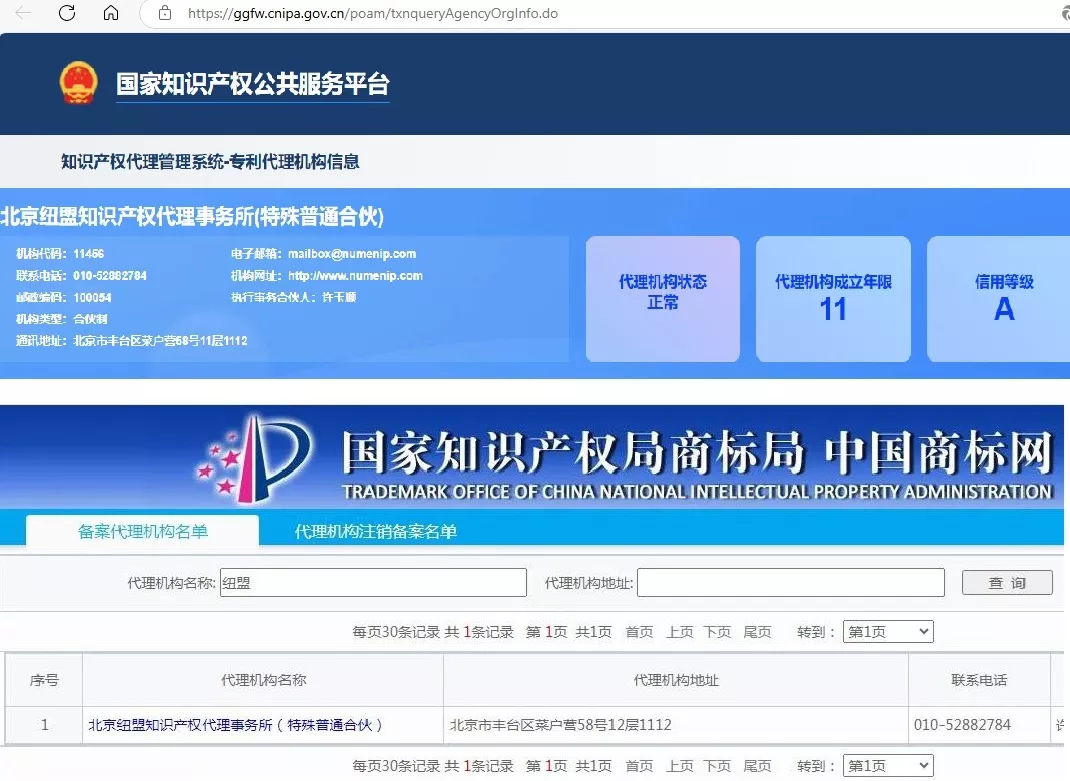
Task: Click 机构类型 合伙制 text
Action: (x=61, y=319)
